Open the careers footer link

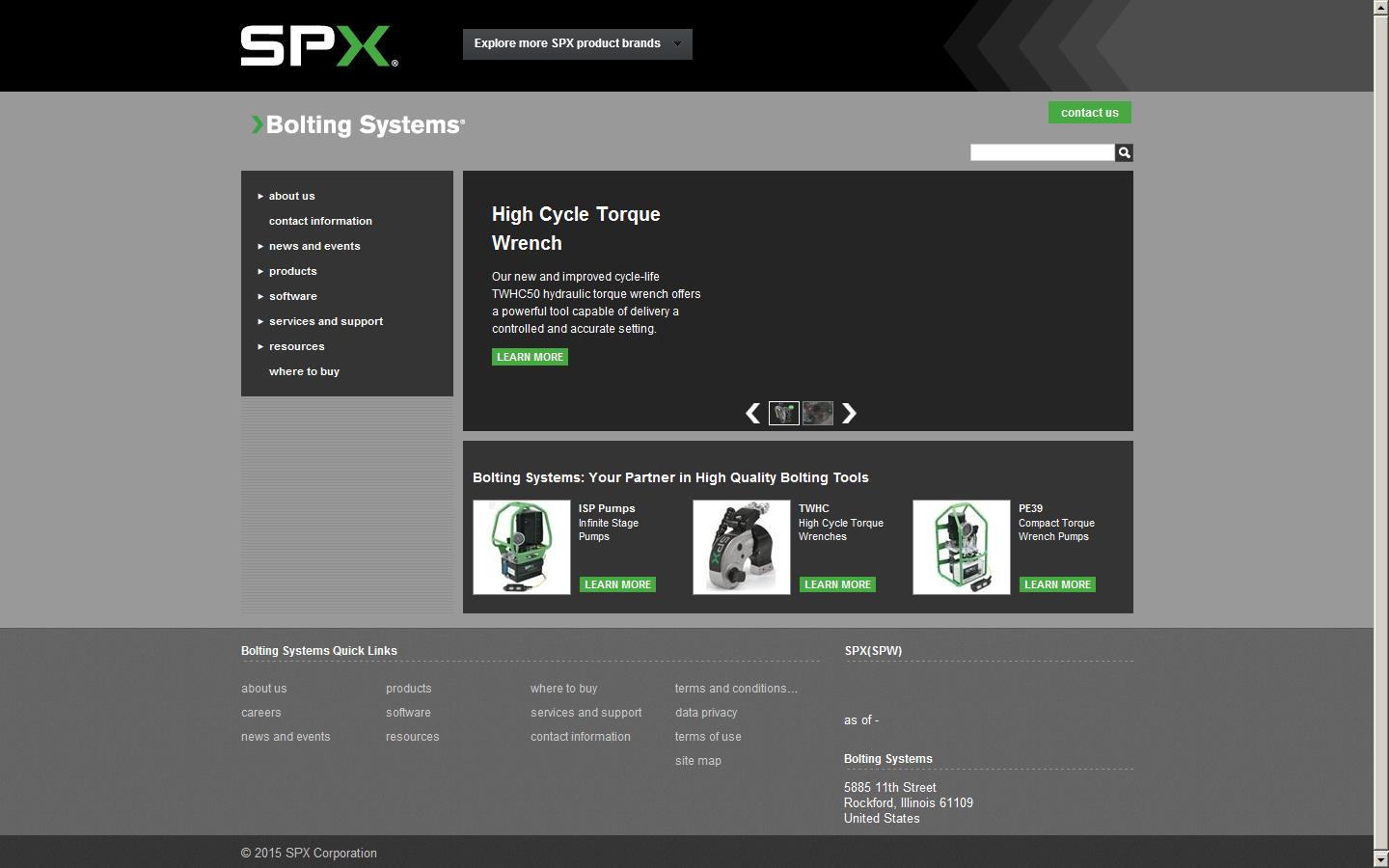tap(261, 713)
